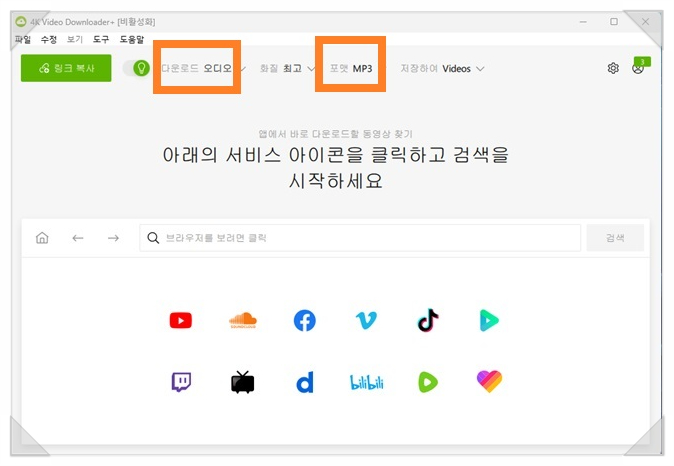Open Vimeo service icon
Image resolution: width=674 pixels, height=466 pixels.
tap(366, 321)
